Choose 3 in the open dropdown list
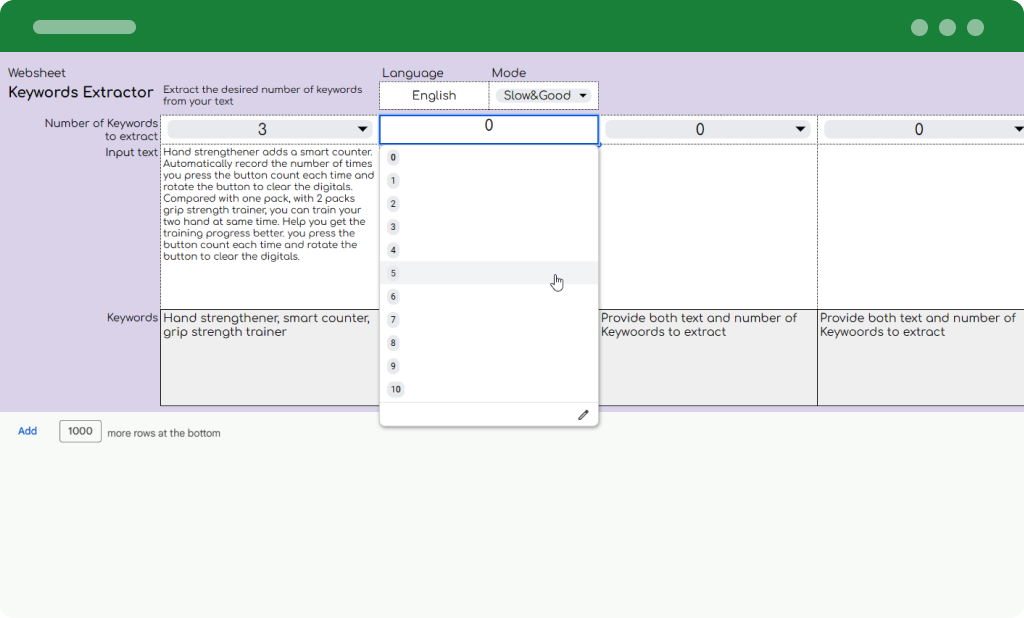Image resolution: width=1024 pixels, height=618 pixels. coord(394,227)
